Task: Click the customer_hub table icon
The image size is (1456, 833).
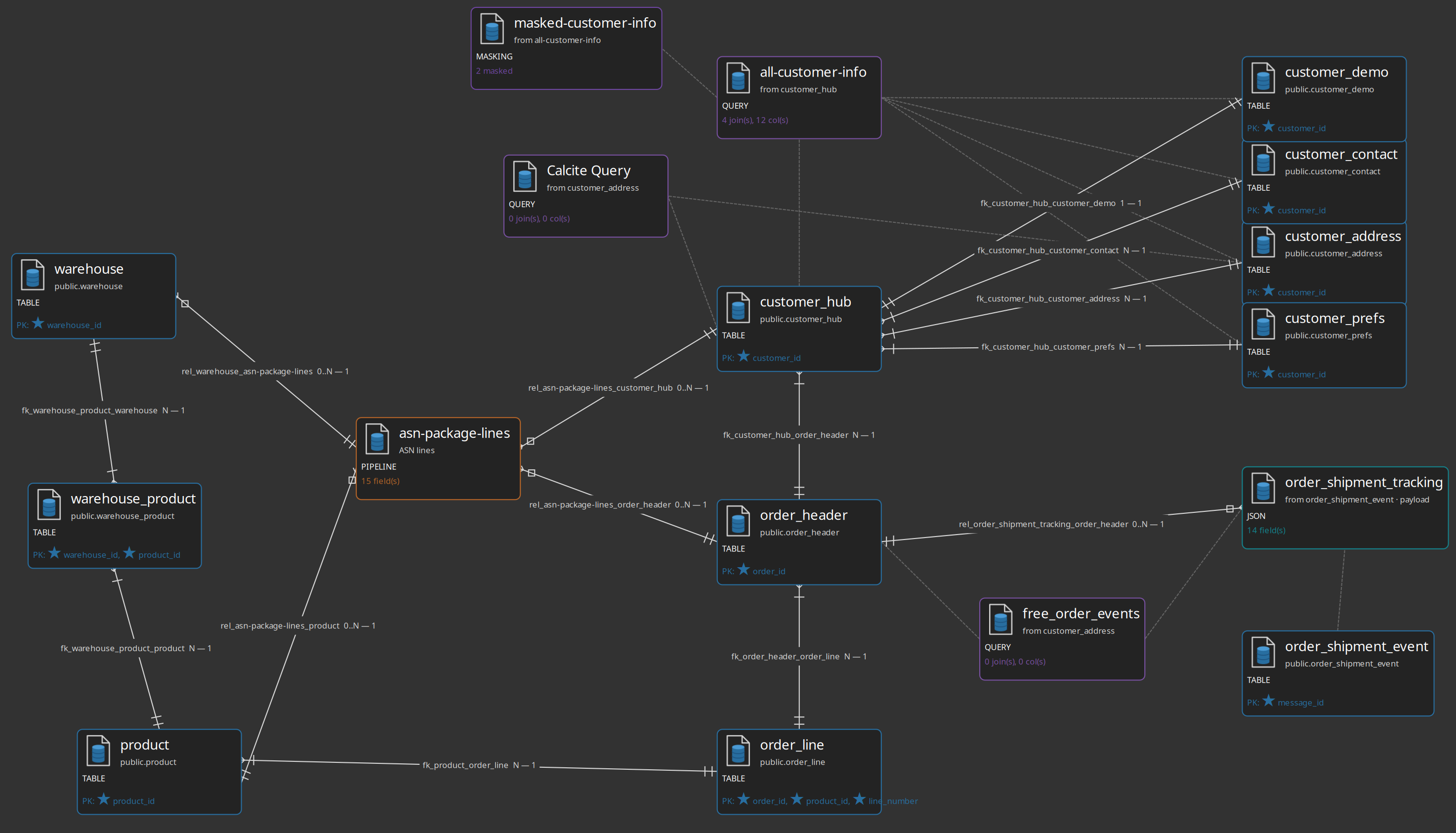Action: point(738,308)
